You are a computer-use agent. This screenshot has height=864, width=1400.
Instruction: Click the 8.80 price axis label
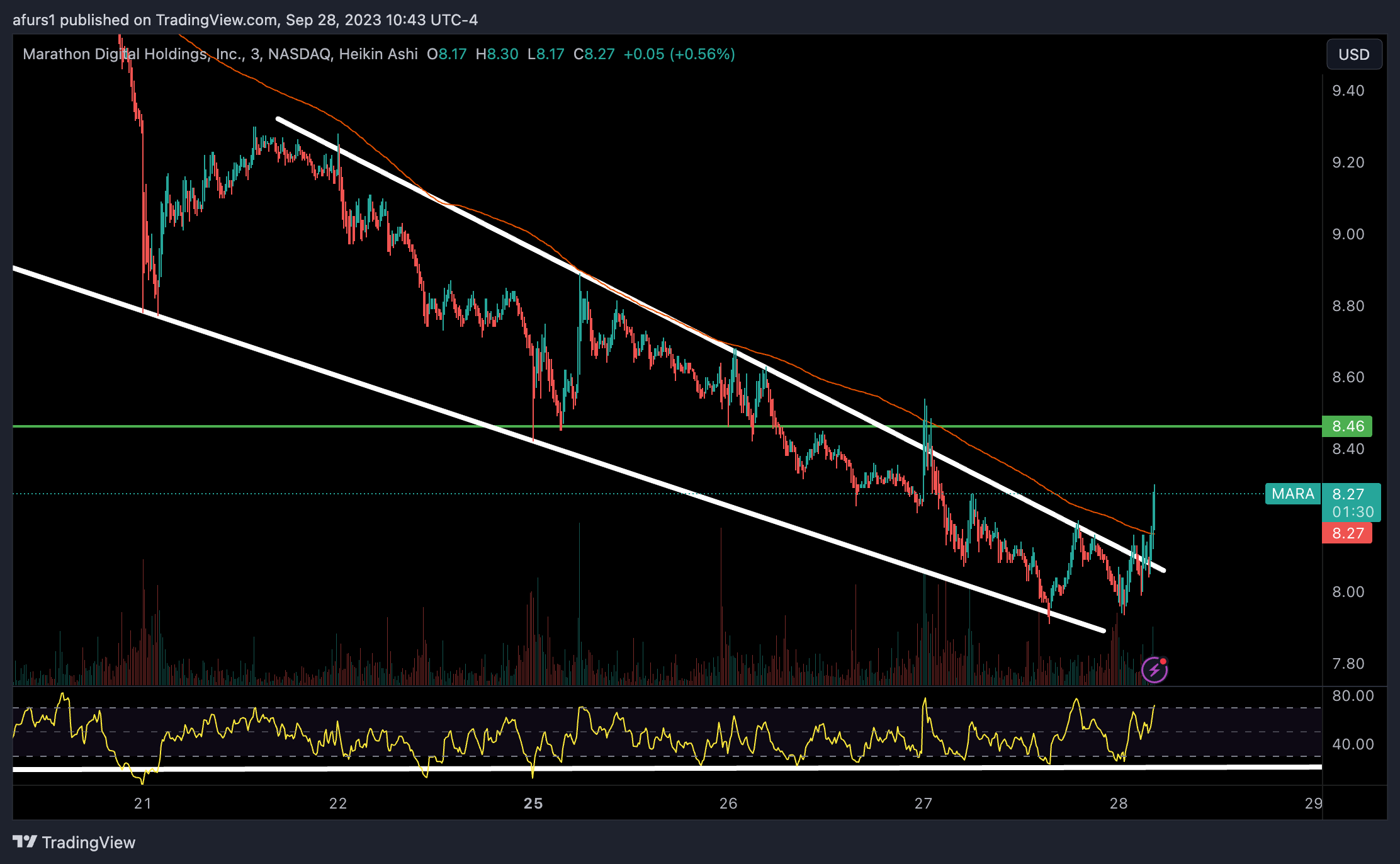(1348, 306)
